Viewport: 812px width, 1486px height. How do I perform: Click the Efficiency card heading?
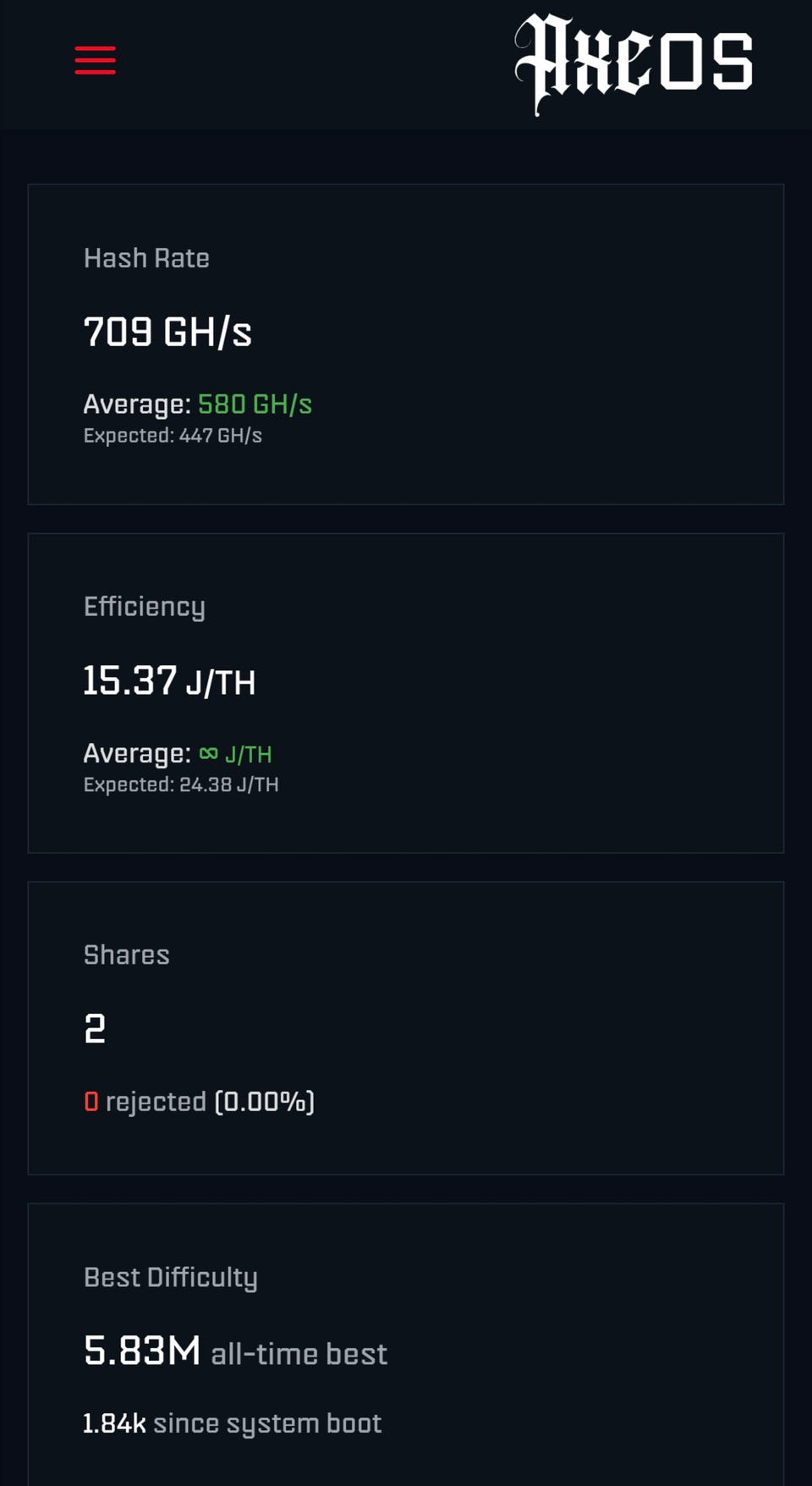(144, 607)
